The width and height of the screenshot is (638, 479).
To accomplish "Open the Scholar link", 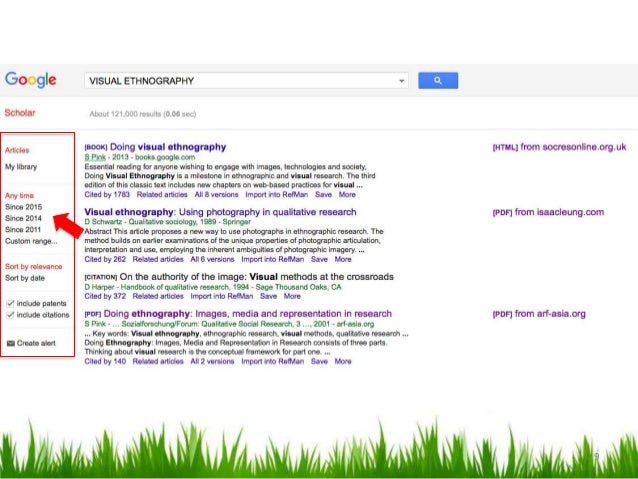I will [x=20, y=113].
